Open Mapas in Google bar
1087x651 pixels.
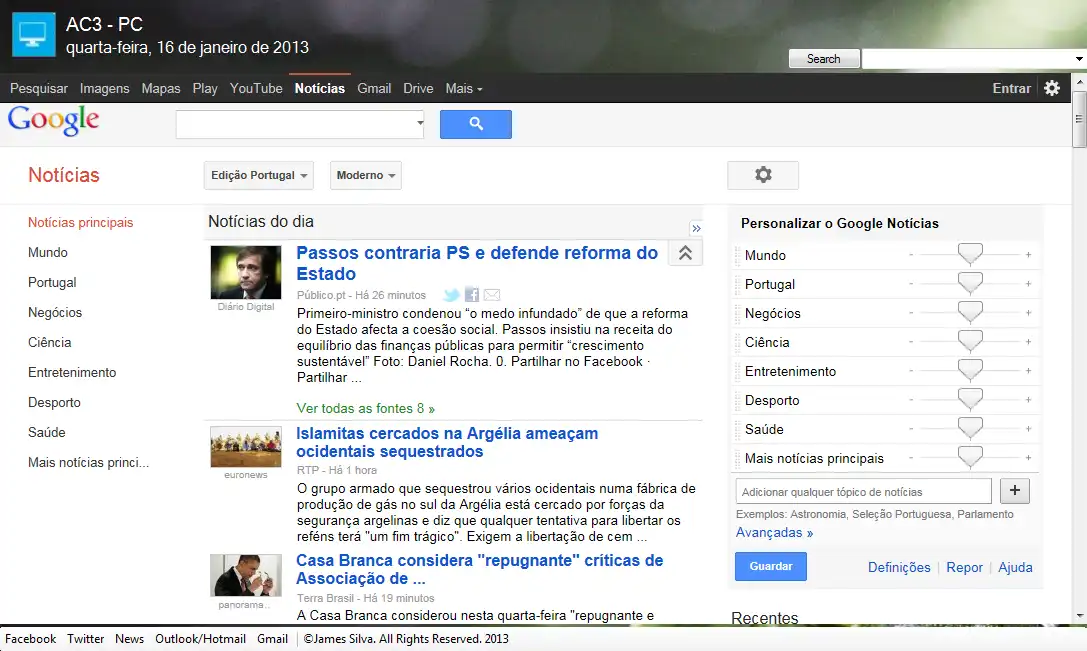click(x=161, y=89)
